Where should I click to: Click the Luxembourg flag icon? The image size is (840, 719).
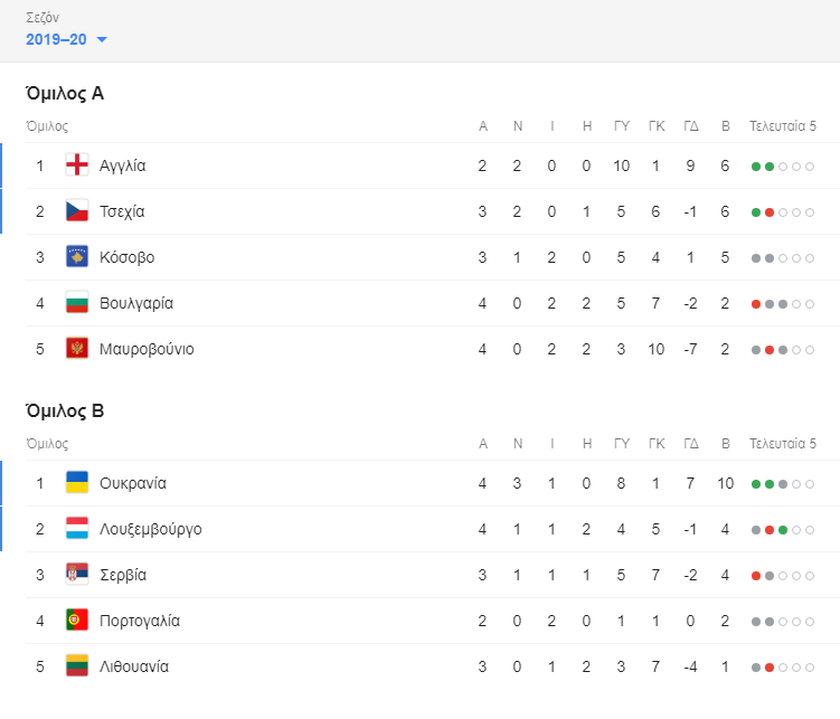coord(77,529)
